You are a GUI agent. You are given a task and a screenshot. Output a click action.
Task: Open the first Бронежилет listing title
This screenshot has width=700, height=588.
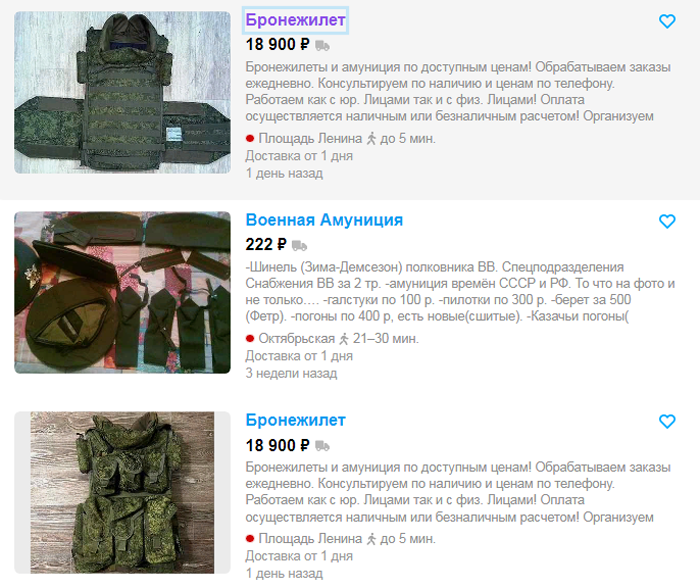point(295,20)
